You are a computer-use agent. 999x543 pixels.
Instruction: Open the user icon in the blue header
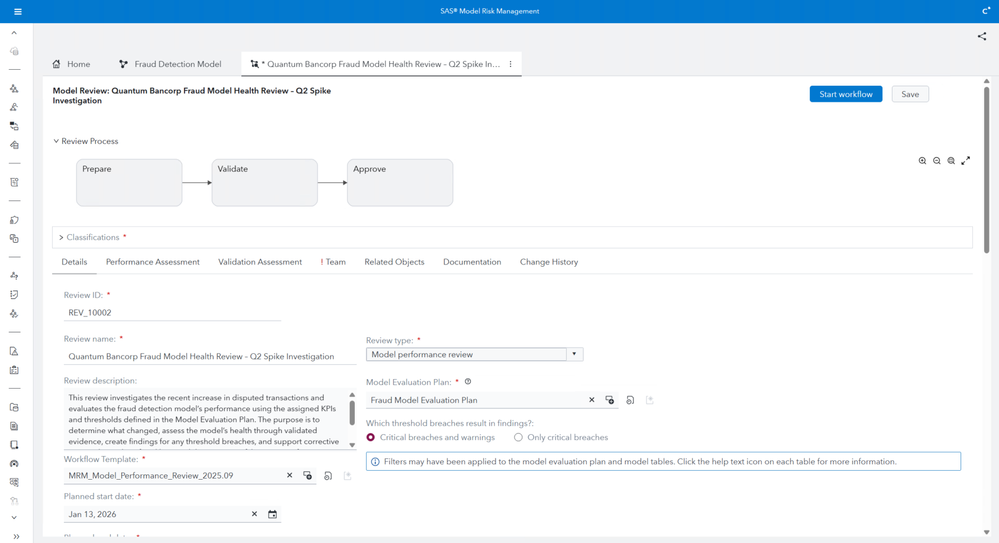986,11
